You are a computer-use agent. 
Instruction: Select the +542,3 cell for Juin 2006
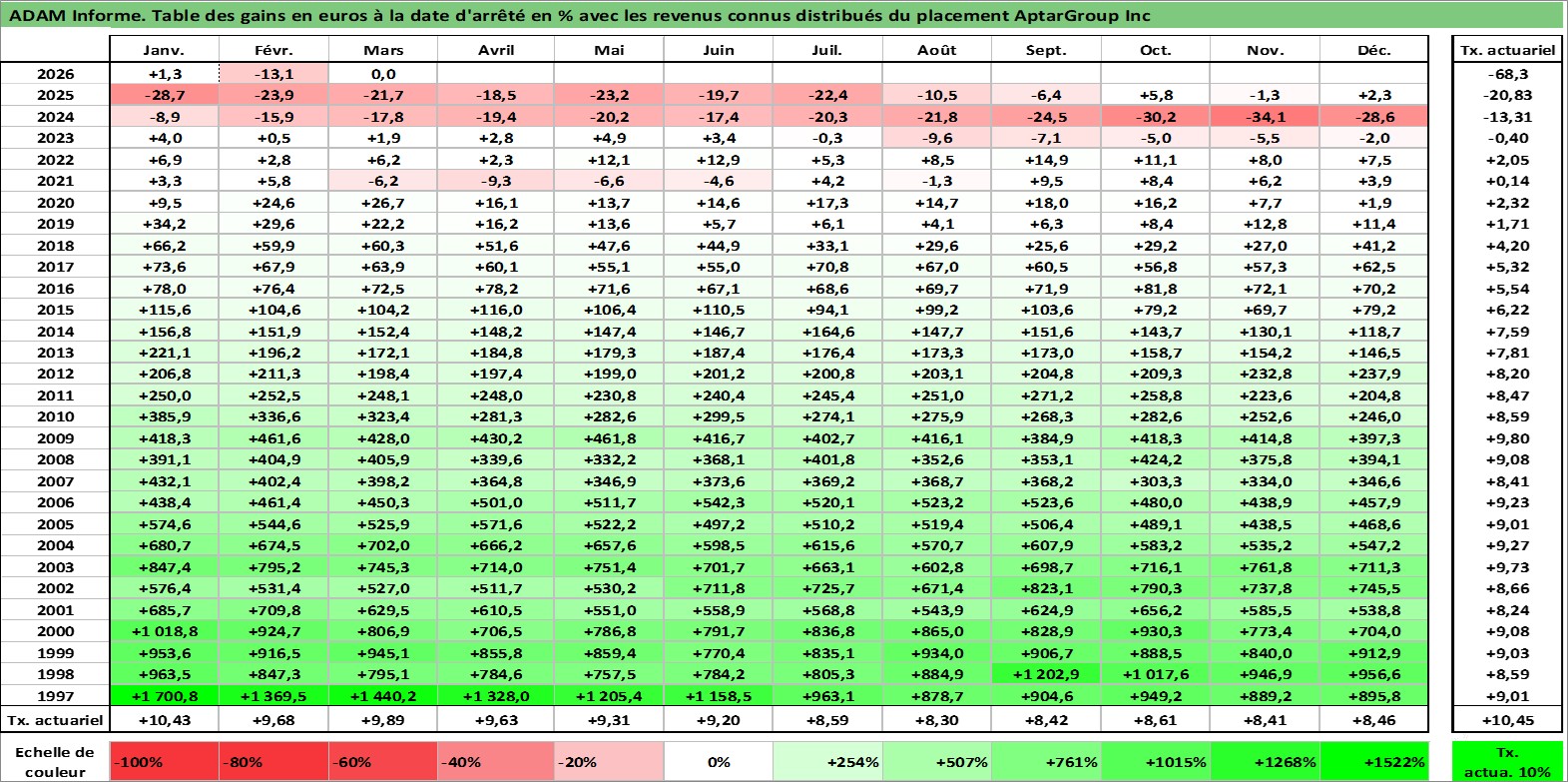pos(718,502)
